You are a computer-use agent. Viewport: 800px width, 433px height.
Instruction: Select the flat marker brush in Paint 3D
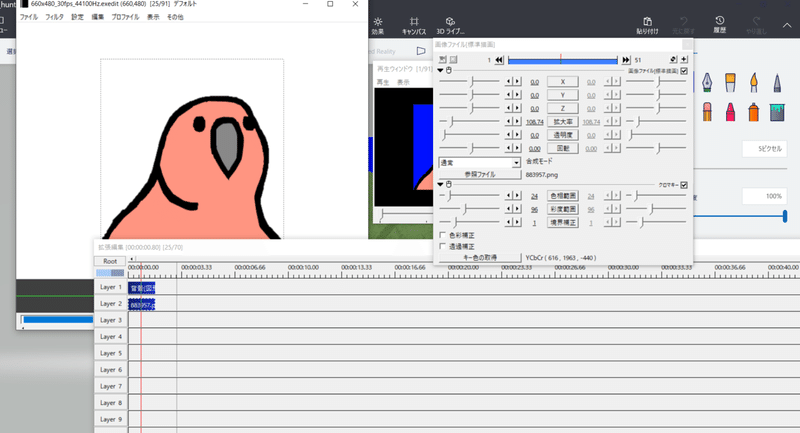[x=730, y=82]
